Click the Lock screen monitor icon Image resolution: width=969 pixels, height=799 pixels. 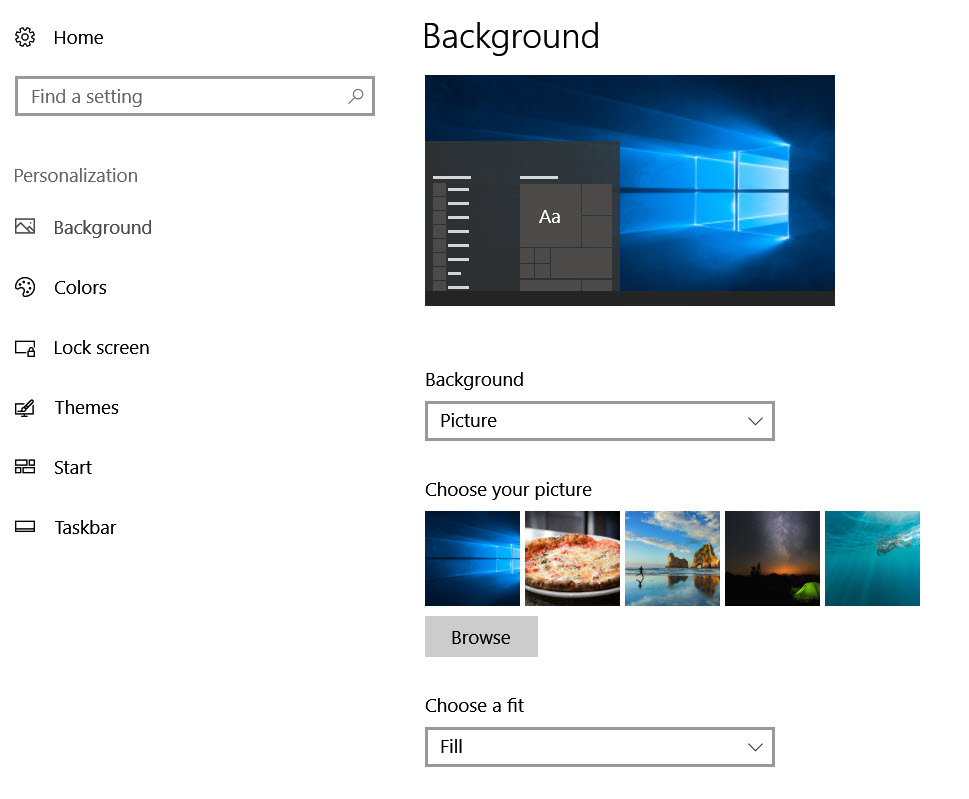[25, 348]
